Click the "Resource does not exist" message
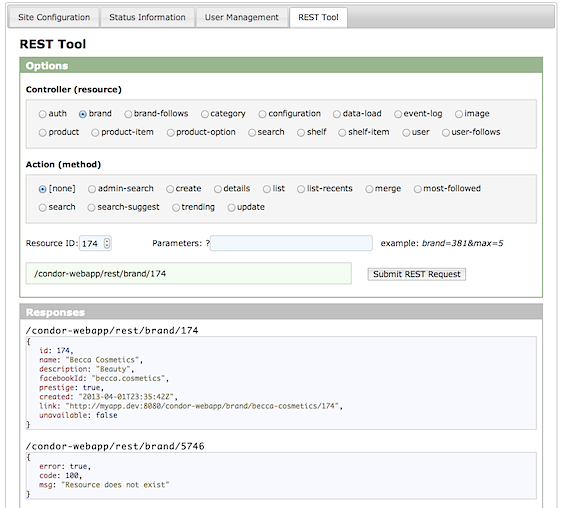Viewport: 563px width, 508px height. [x=115, y=485]
